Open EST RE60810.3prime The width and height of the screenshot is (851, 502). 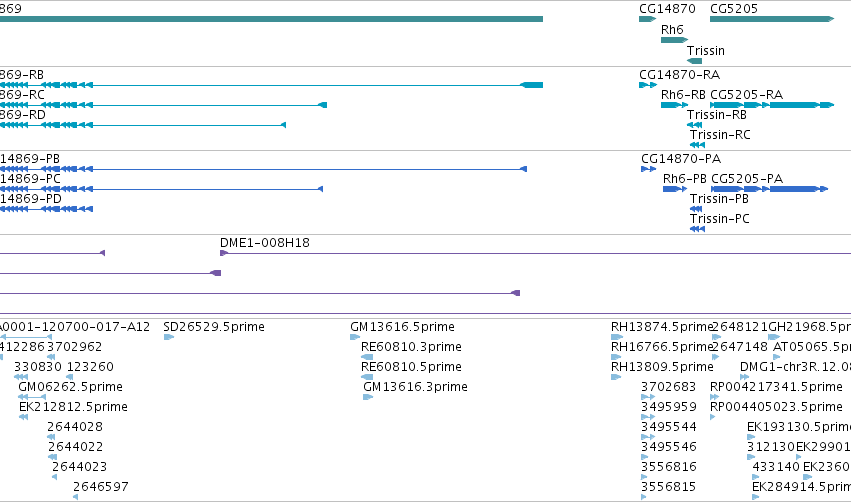[367, 357]
